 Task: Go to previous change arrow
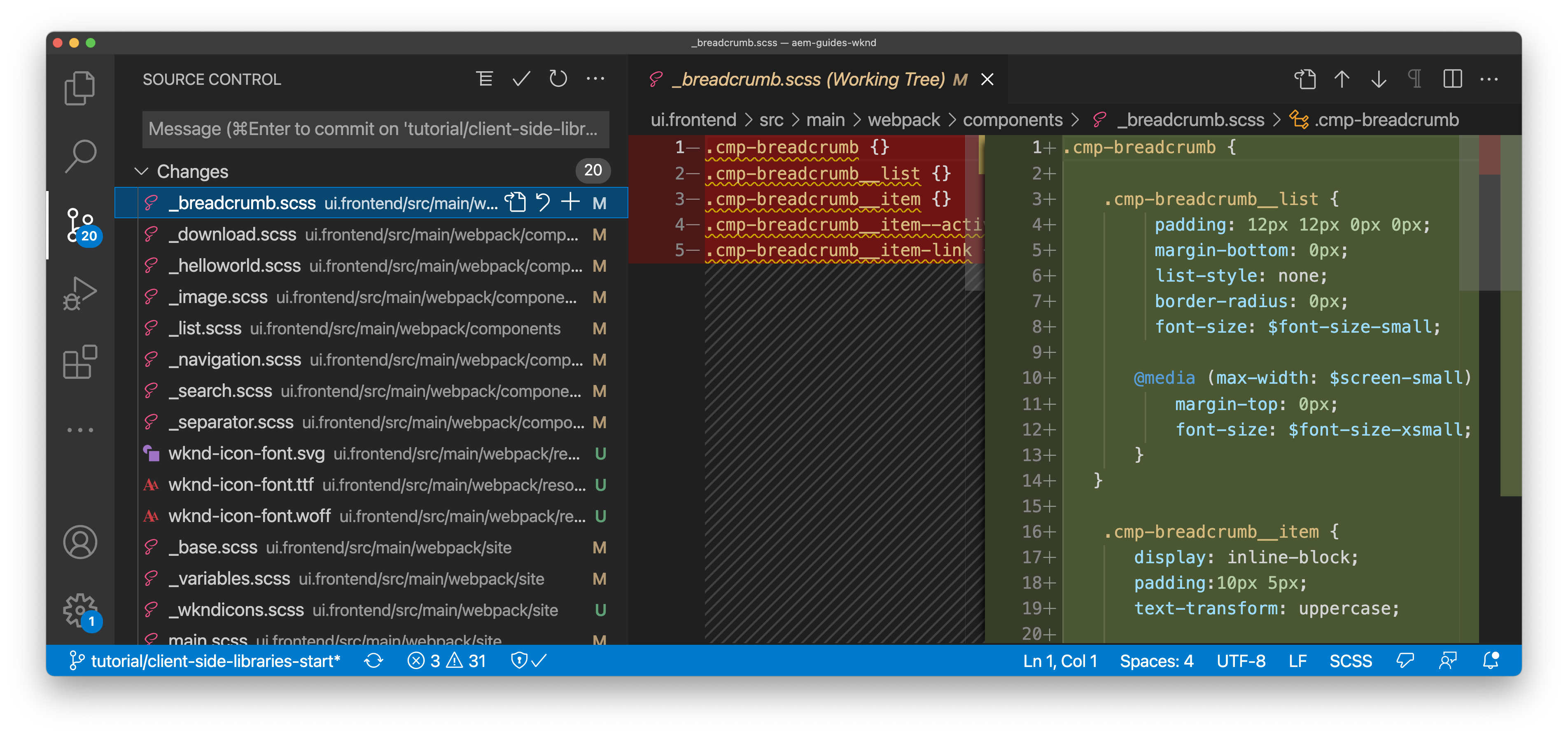(1342, 79)
